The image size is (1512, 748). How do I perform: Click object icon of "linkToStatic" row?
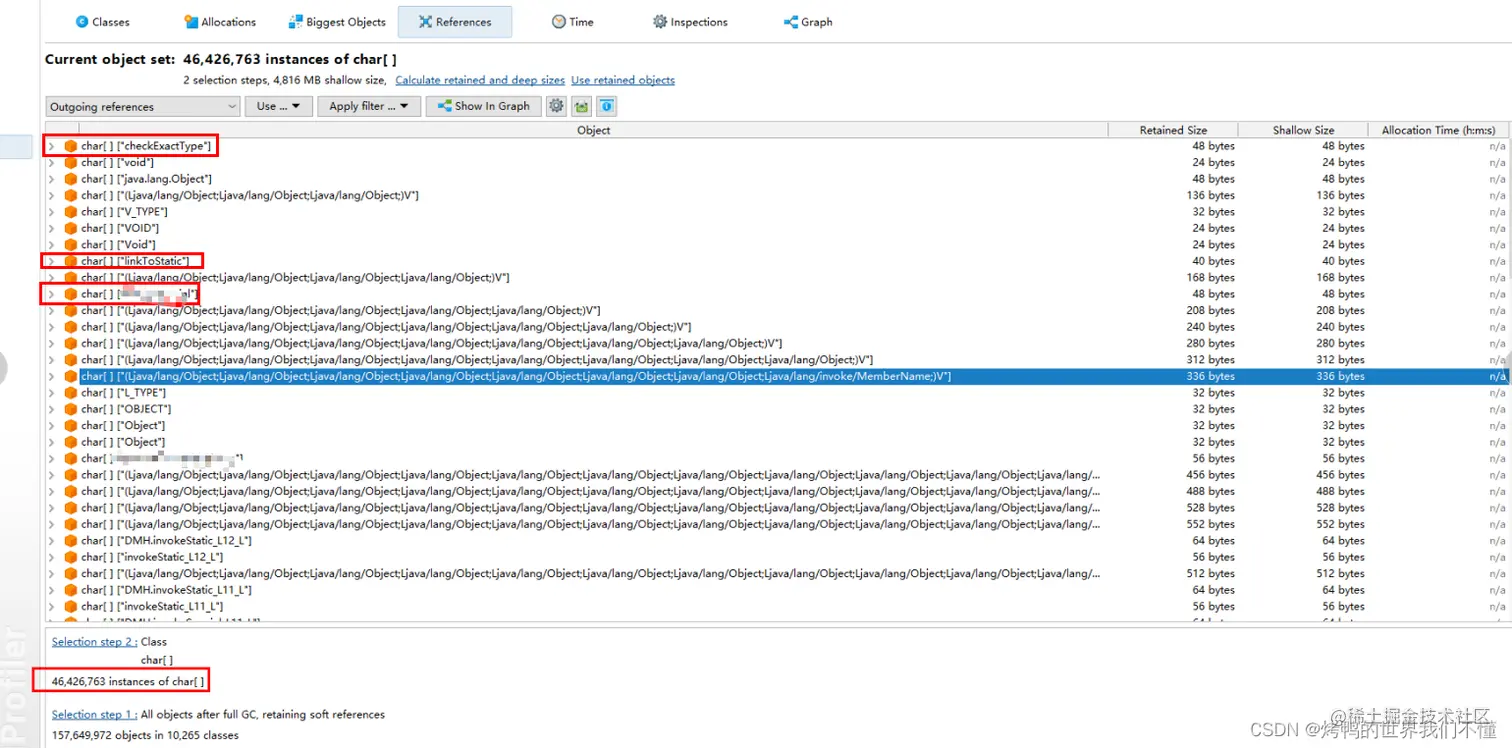tap(71, 261)
